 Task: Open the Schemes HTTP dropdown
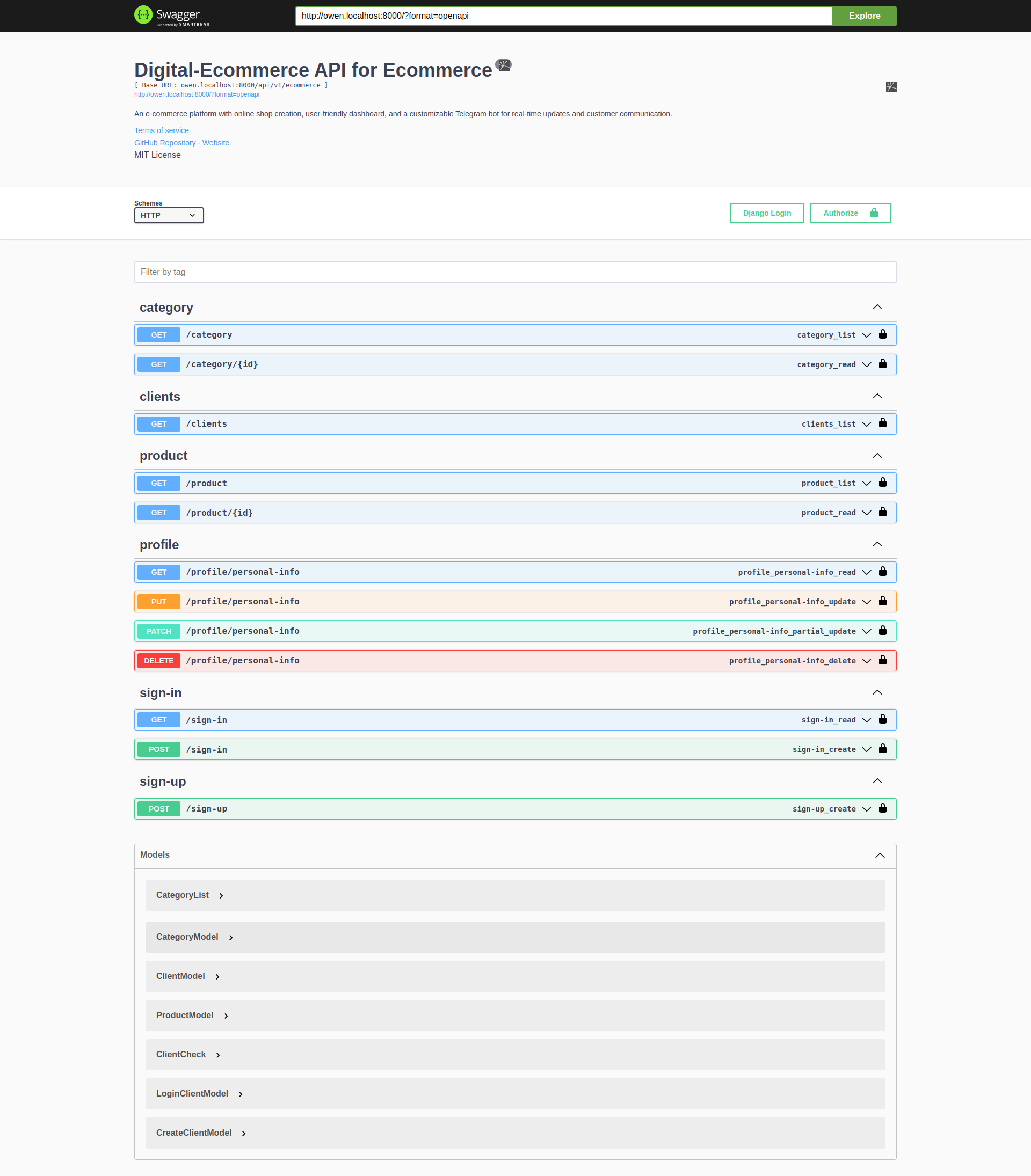pos(168,215)
